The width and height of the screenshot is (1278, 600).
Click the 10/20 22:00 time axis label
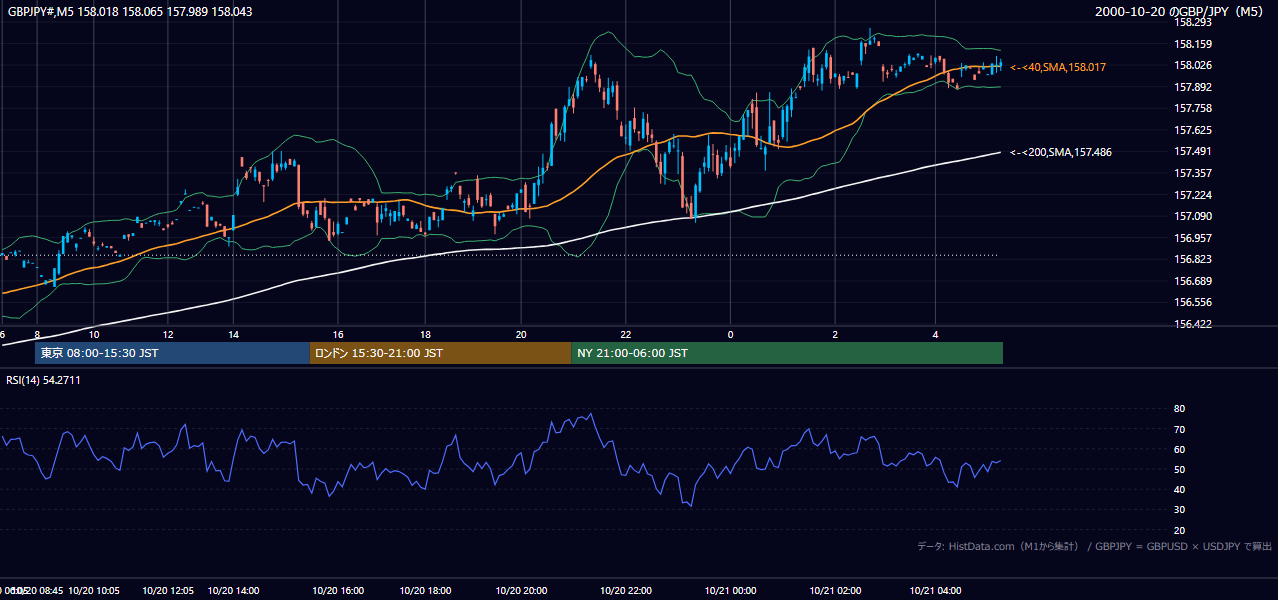626,591
